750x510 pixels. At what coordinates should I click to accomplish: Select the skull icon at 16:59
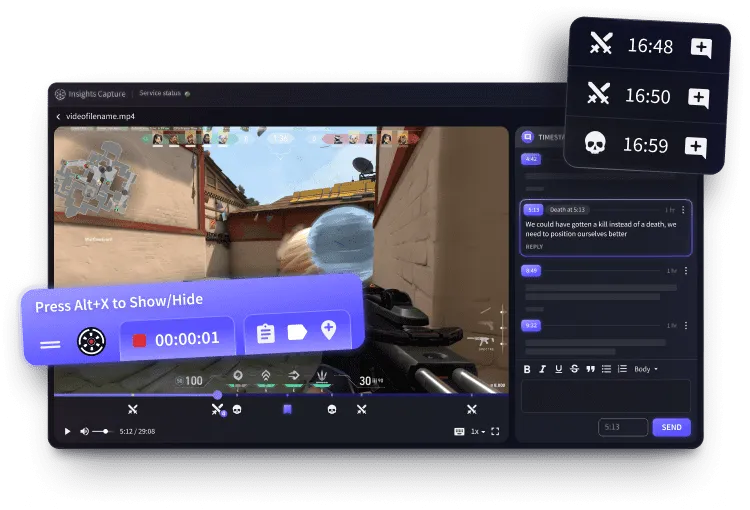596,143
